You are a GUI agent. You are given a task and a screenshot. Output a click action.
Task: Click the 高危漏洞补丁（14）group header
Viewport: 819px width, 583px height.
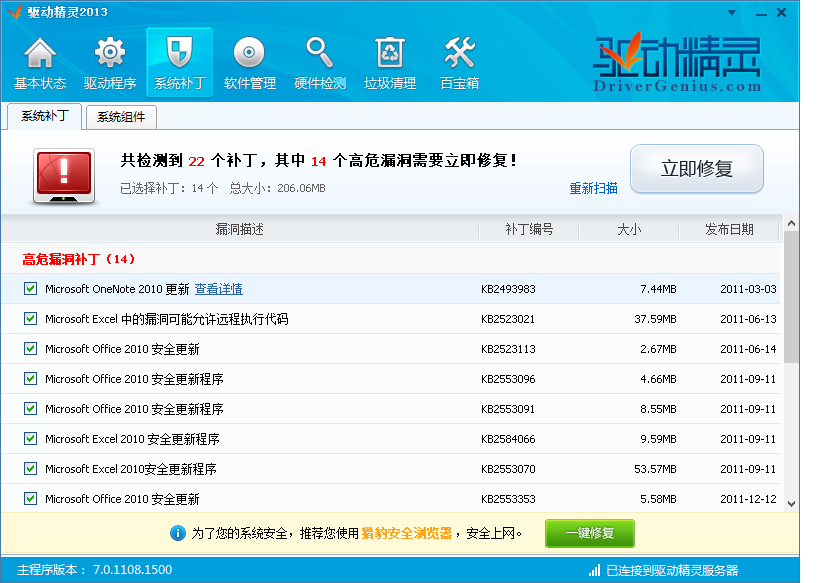pyautogui.click(x=79, y=259)
